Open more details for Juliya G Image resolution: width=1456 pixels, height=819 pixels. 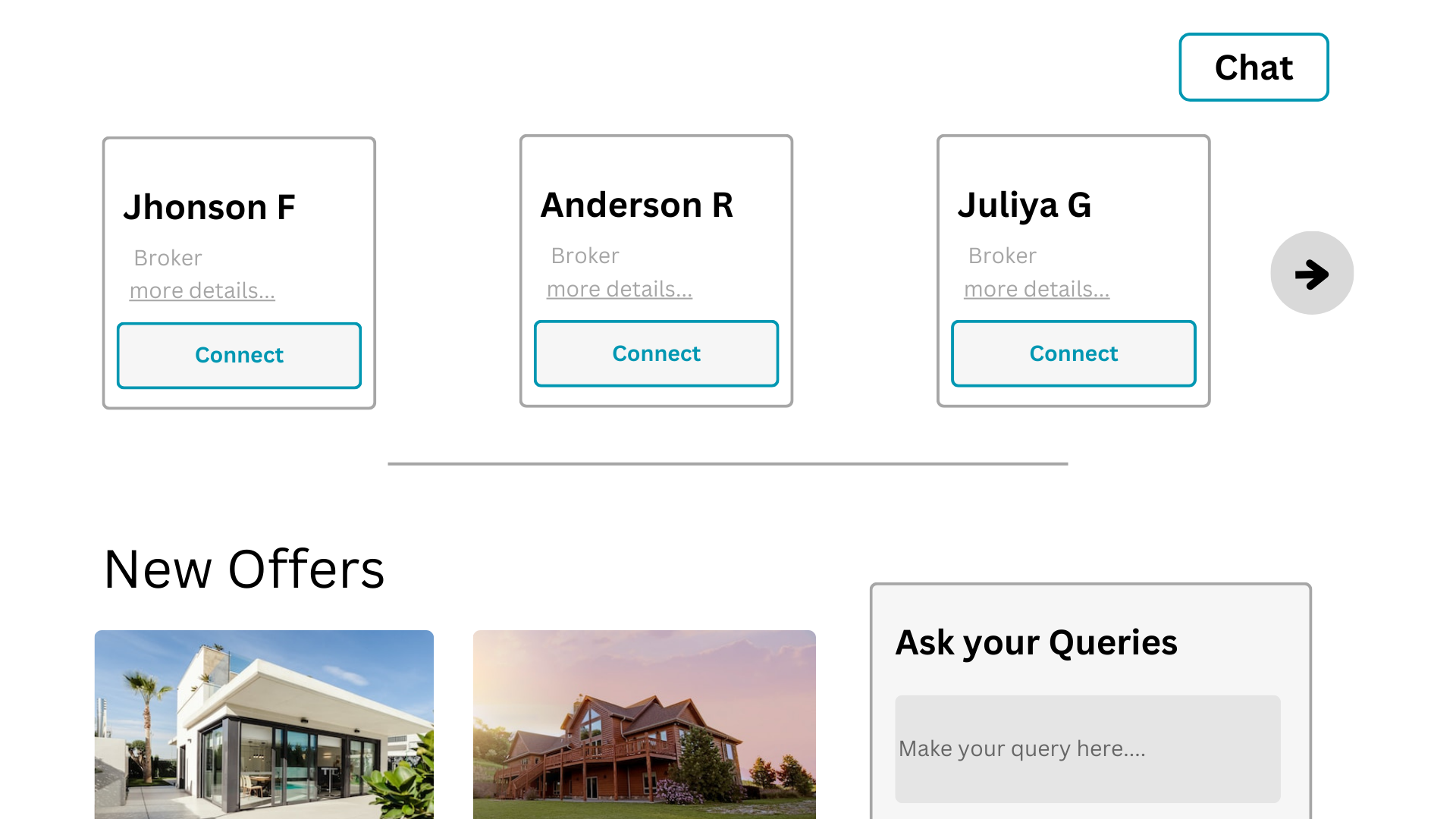[x=1036, y=290]
